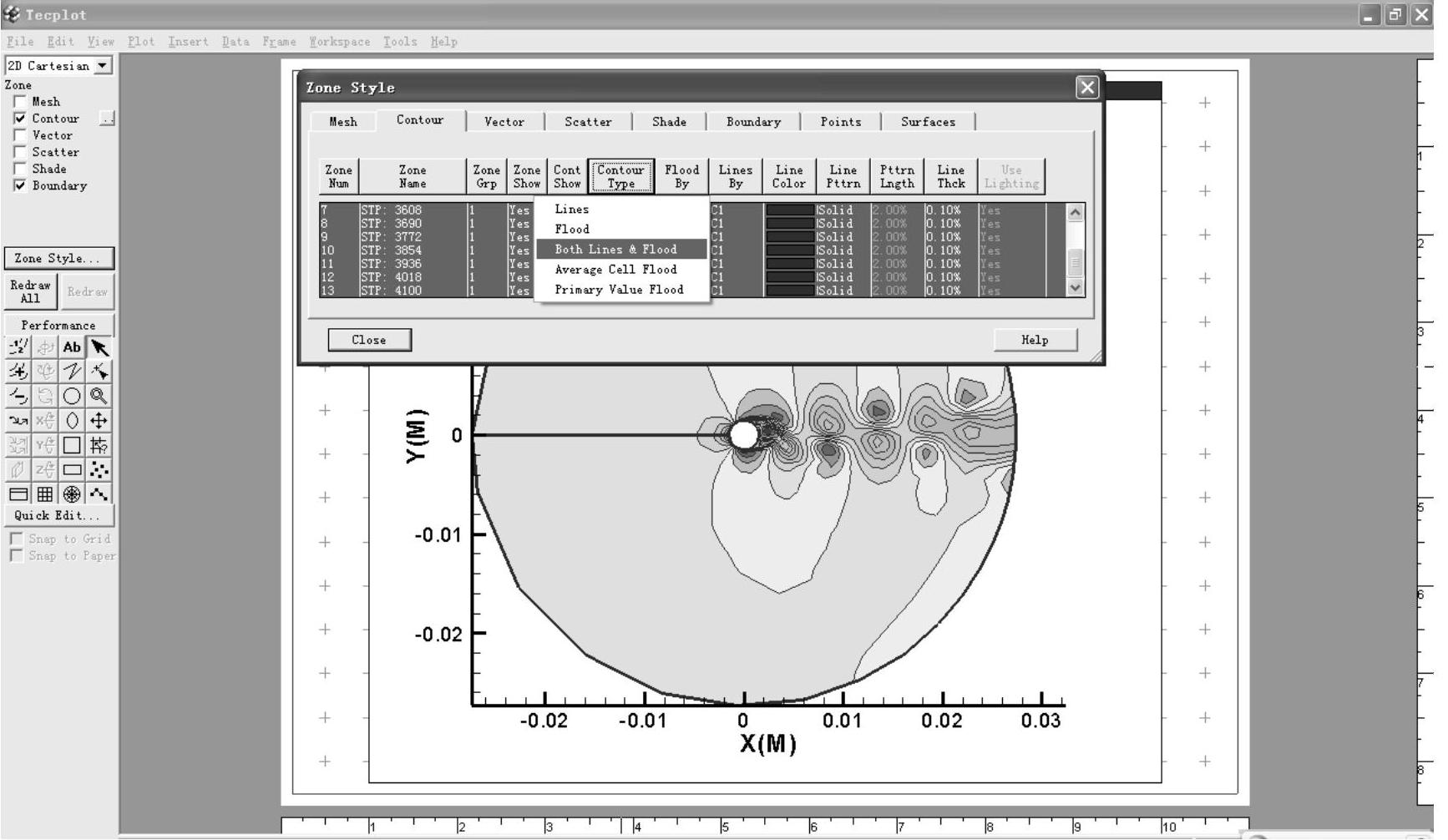Select the contour label placement tool
Viewport: 1448px width, 840px height.
[x=18, y=347]
